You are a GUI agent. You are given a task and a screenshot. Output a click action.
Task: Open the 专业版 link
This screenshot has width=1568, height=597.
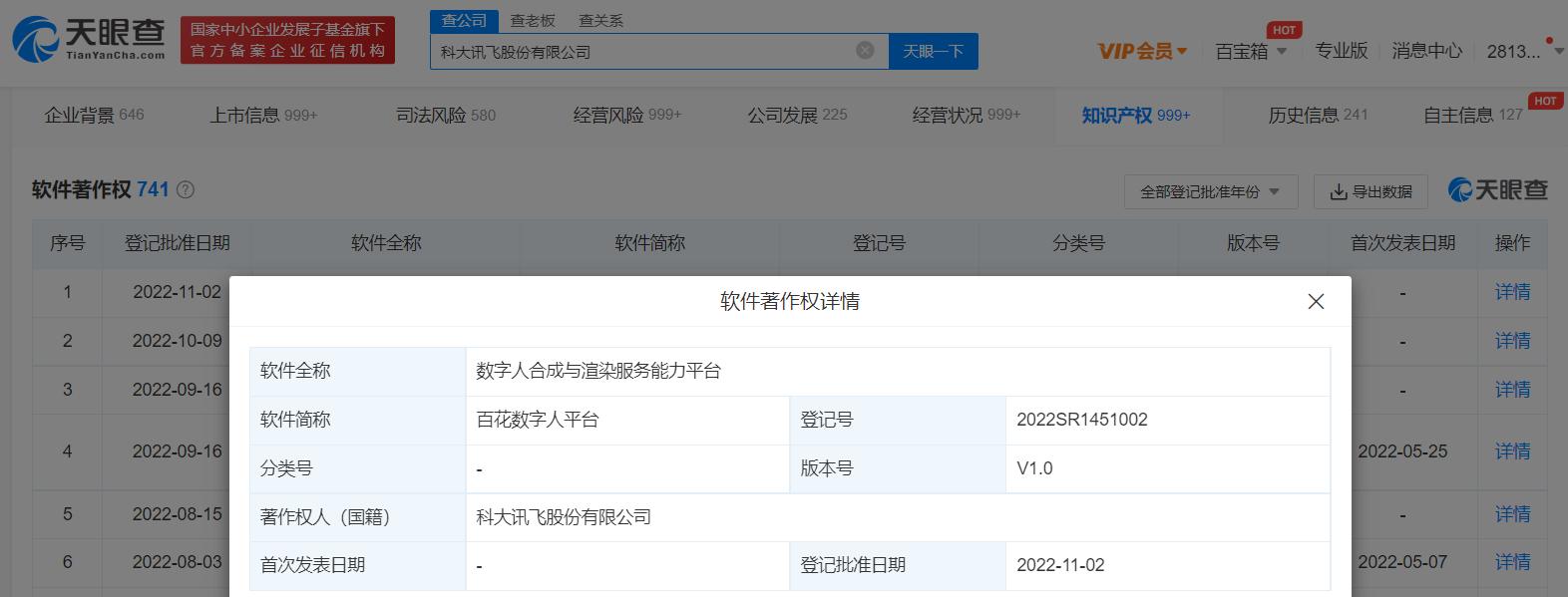(x=1342, y=51)
